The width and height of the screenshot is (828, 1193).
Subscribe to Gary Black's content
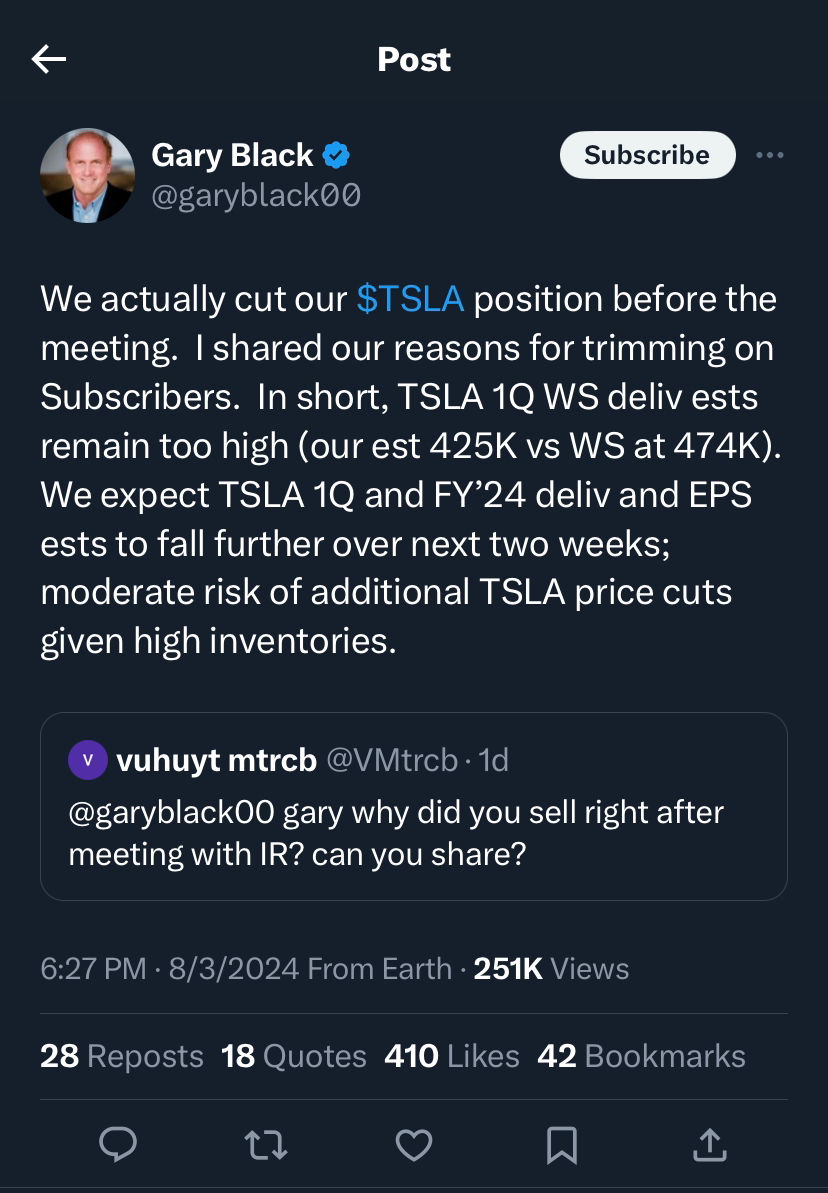point(647,155)
